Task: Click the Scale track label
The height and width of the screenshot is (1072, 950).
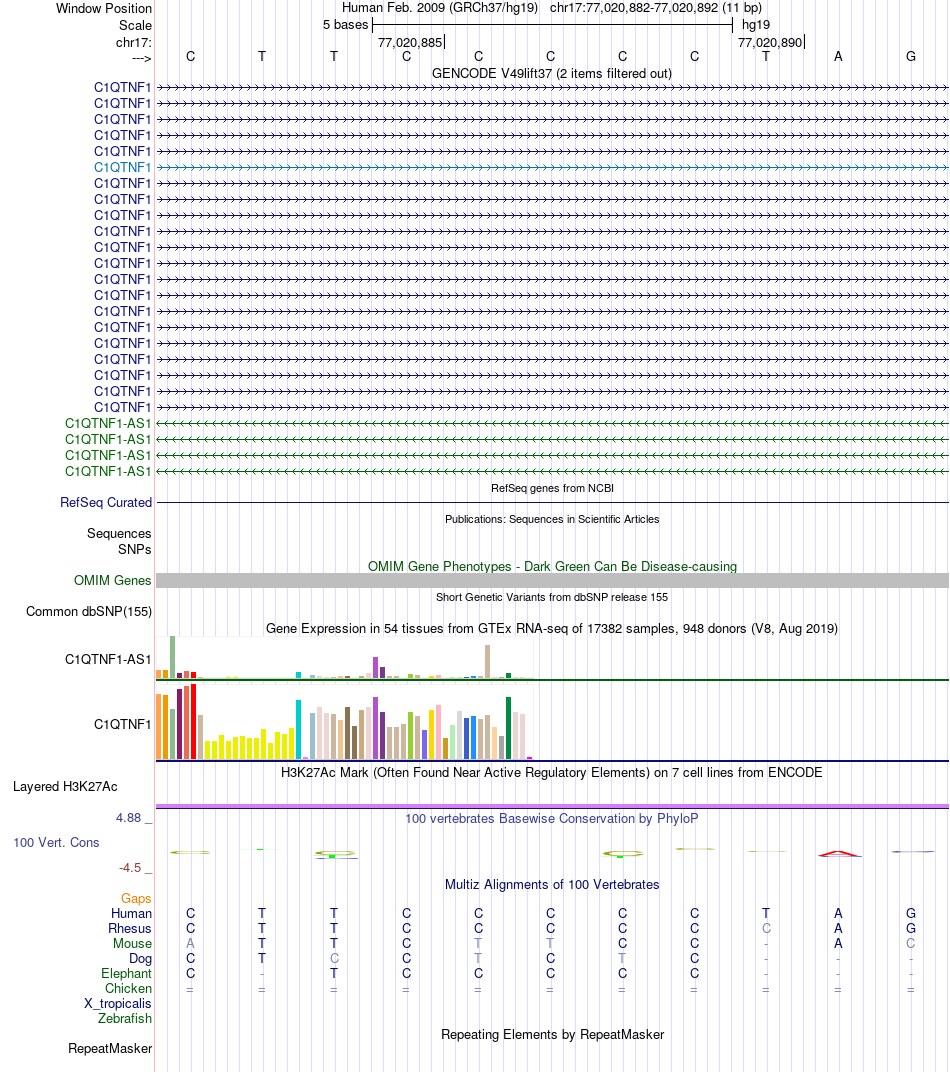Action: pyautogui.click(x=135, y=25)
